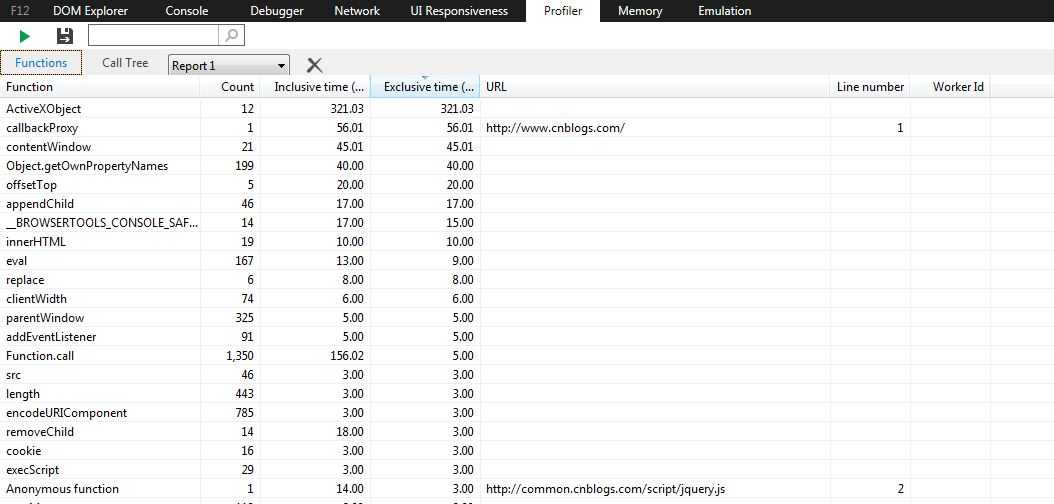
Task: Switch to the Call Tree view
Action: pyautogui.click(x=125, y=62)
